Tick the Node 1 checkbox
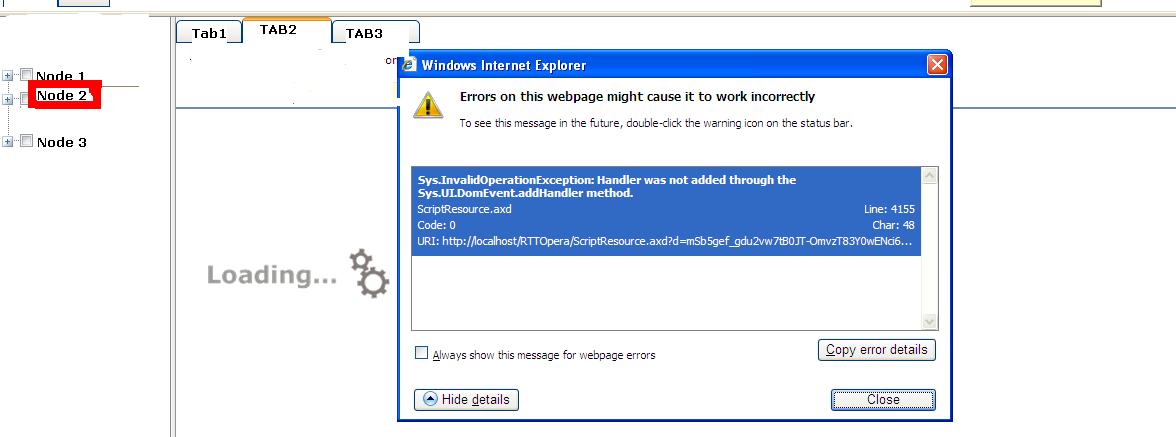This screenshot has width=1176, height=437. (27, 75)
